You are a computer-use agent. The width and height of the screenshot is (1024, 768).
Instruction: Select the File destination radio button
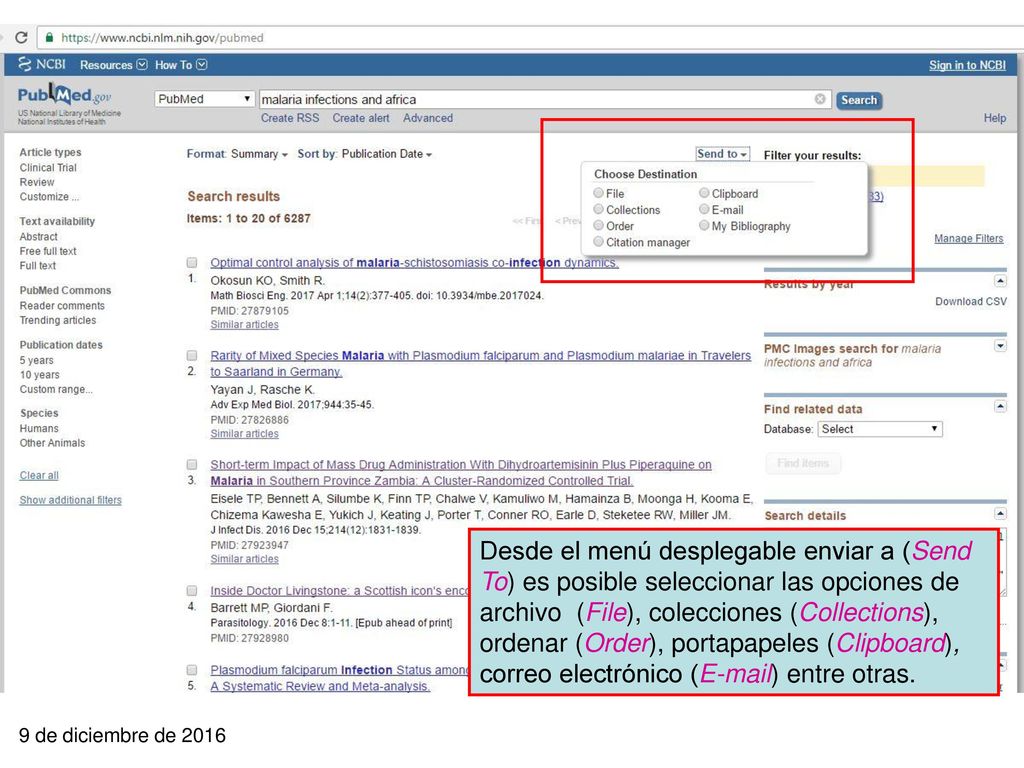[x=598, y=193]
